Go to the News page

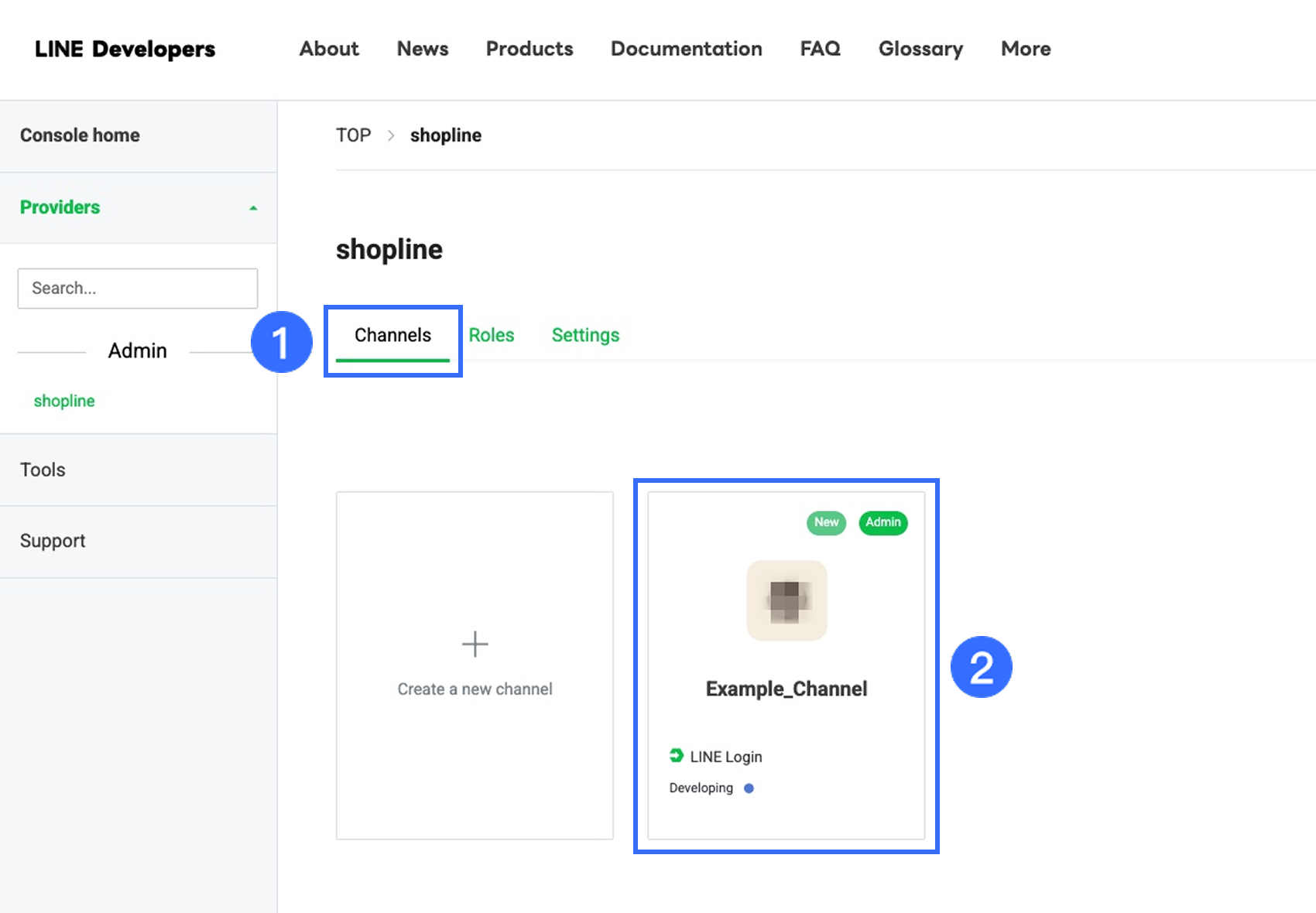[x=423, y=49]
